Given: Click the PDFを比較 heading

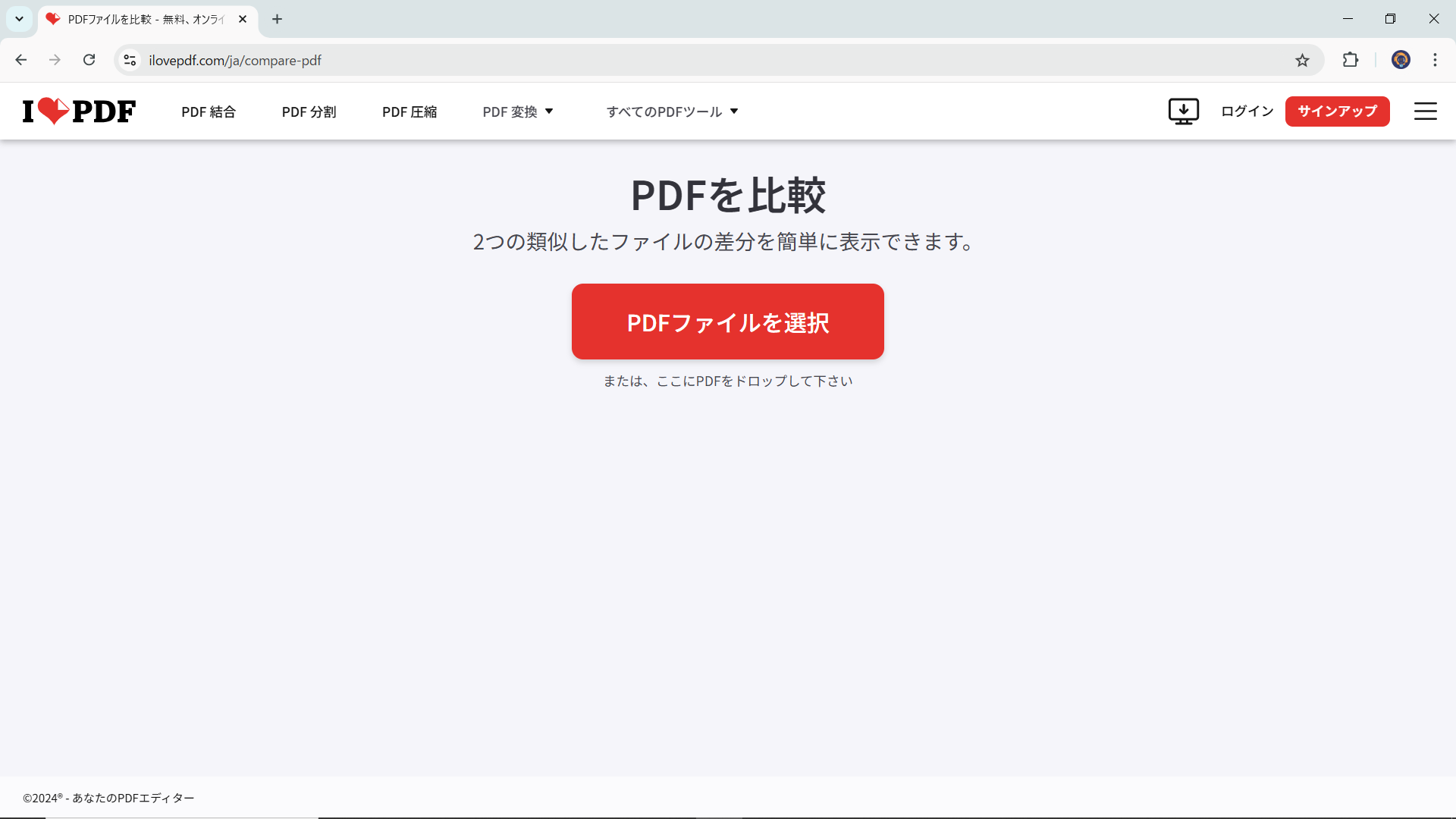Looking at the screenshot, I should [728, 195].
